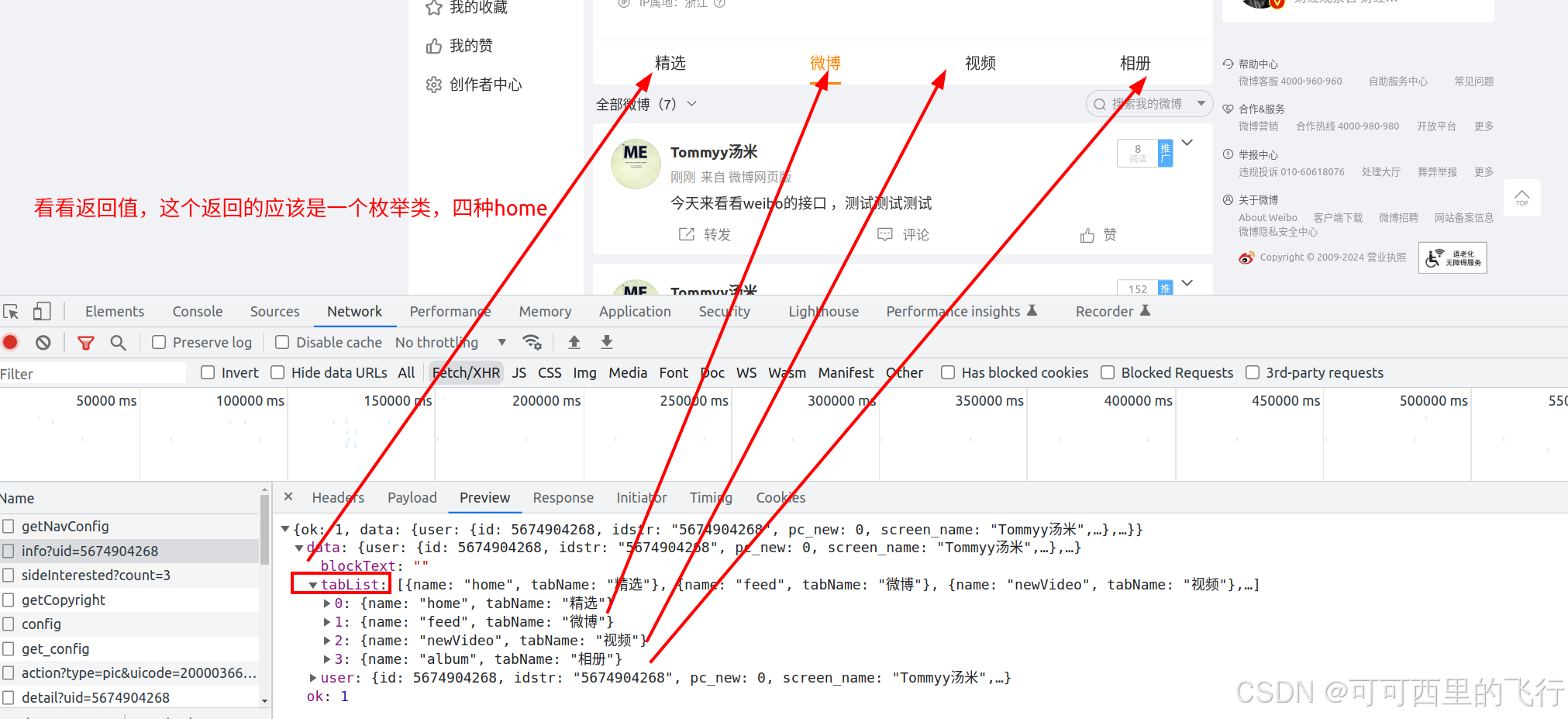Select the 相册 profile tab

coord(1135,63)
